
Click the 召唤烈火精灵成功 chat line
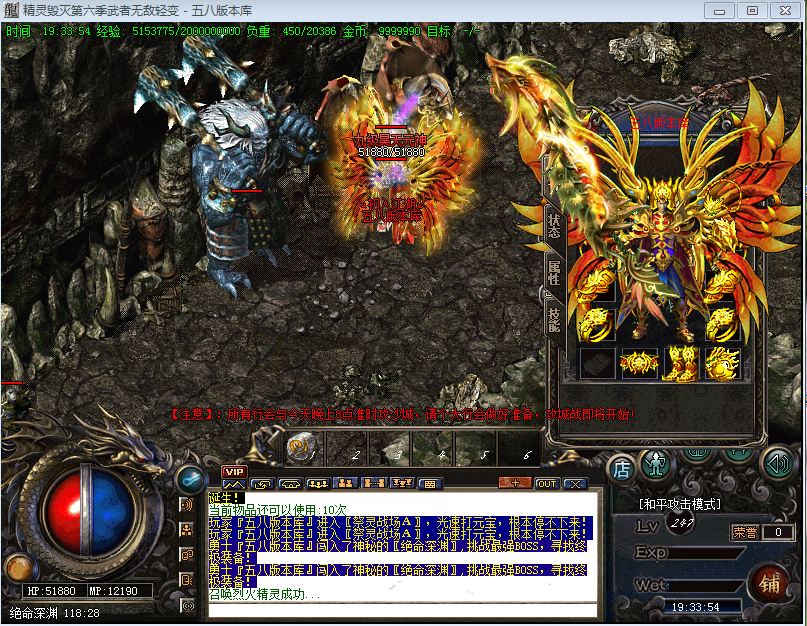pos(265,595)
